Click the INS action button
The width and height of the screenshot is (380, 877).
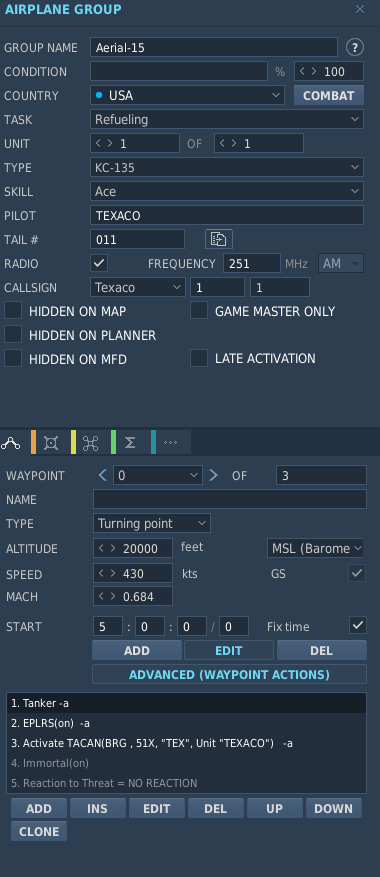tap(98, 808)
